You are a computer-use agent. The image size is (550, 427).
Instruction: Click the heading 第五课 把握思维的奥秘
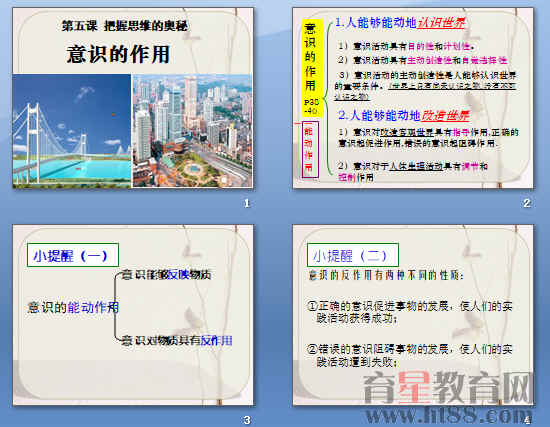[x=125, y=26]
